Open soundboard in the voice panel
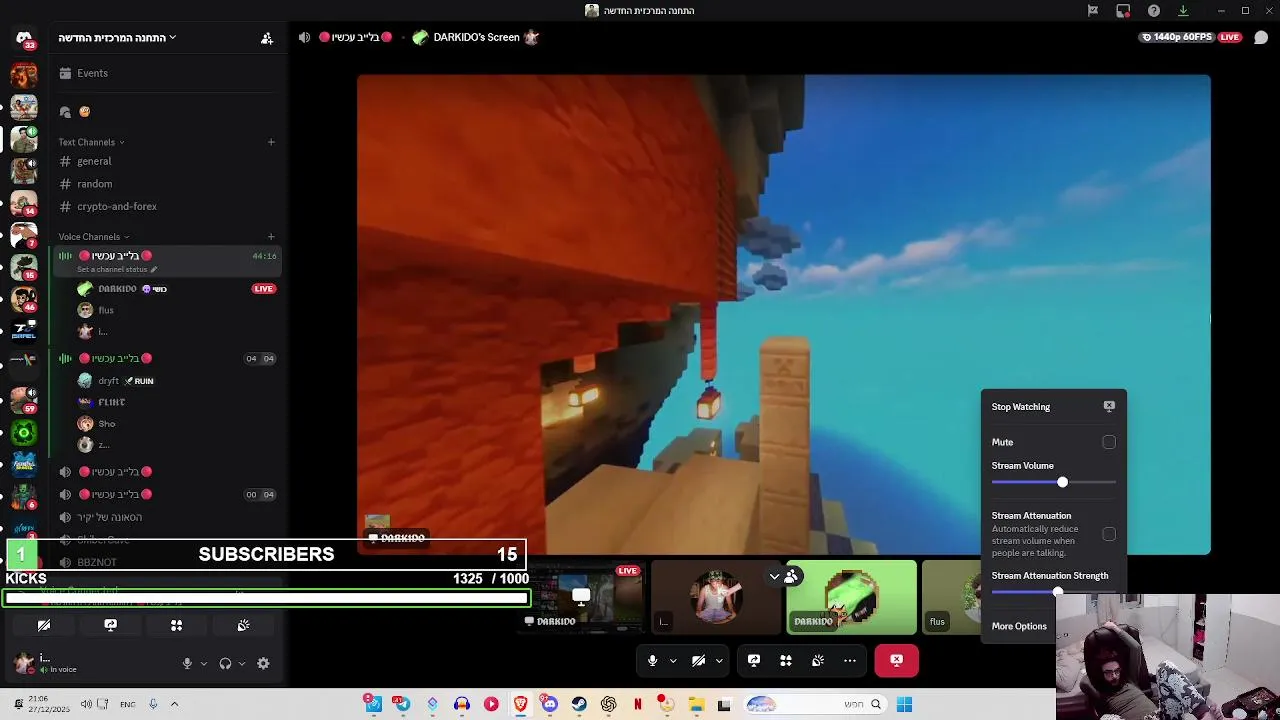 click(243, 625)
